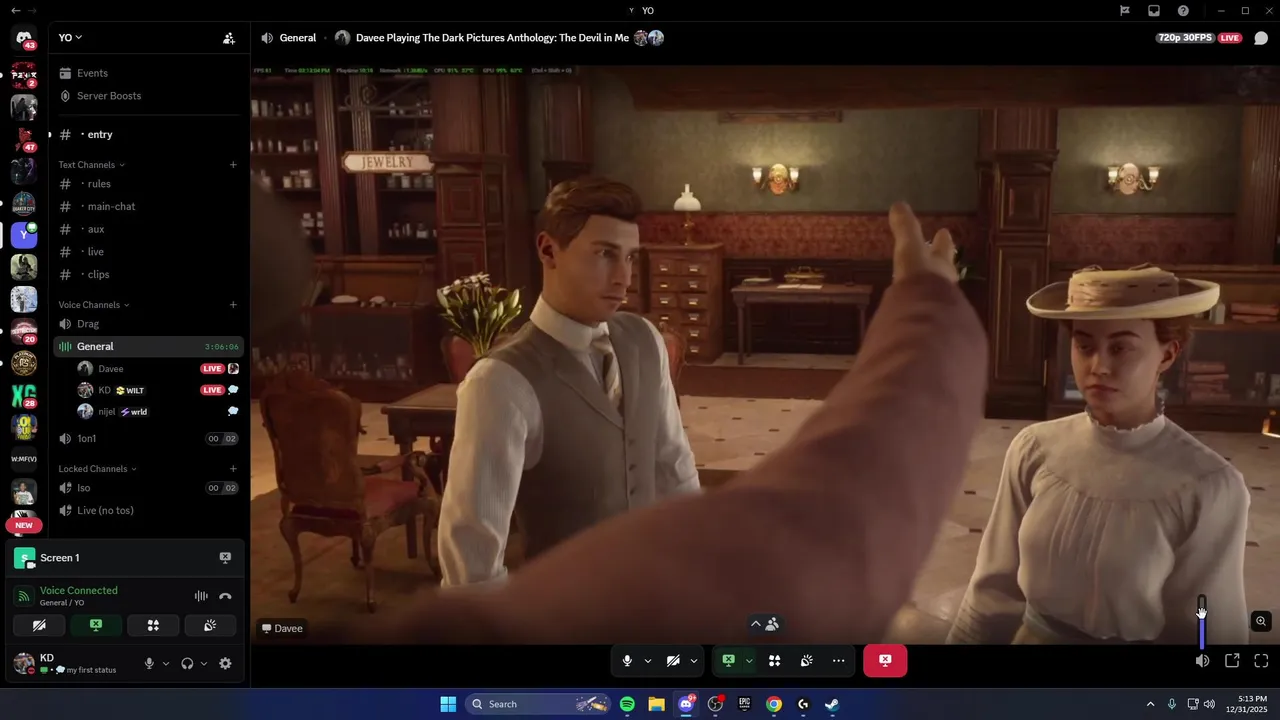The height and width of the screenshot is (720, 1280).
Task: Open Steam from the taskbar
Action: point(832,704)
